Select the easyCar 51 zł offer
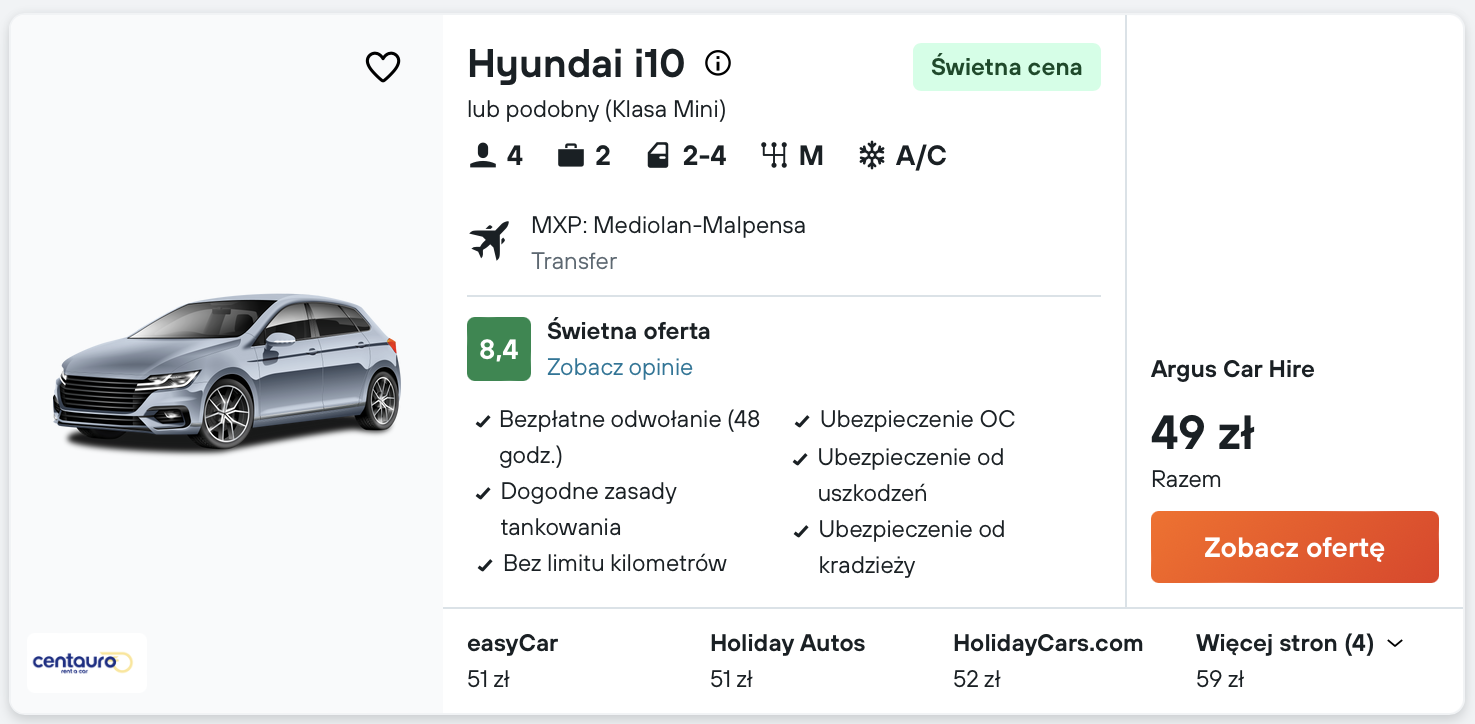The width and height of the screenshot is (1475, 724). coord(512,660)
